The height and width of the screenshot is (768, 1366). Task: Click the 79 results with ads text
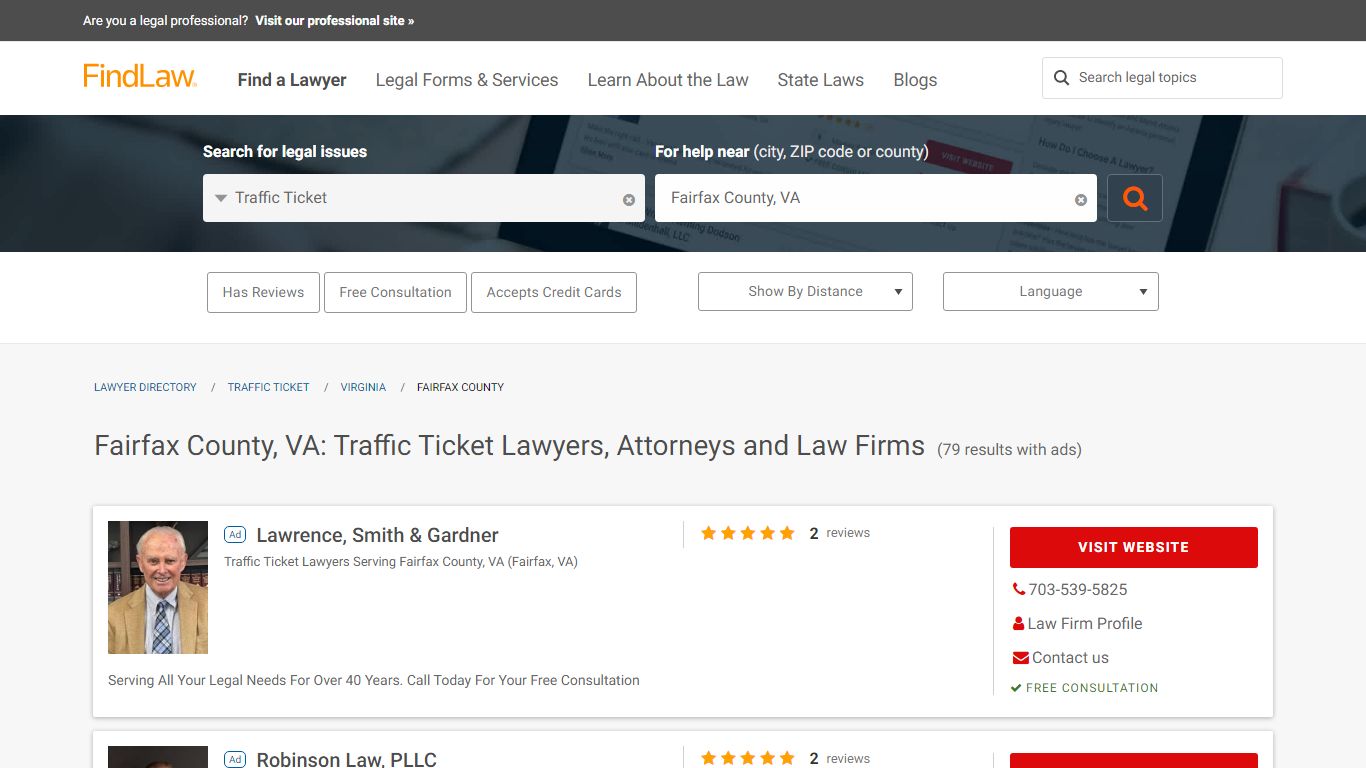(1009, 450)
